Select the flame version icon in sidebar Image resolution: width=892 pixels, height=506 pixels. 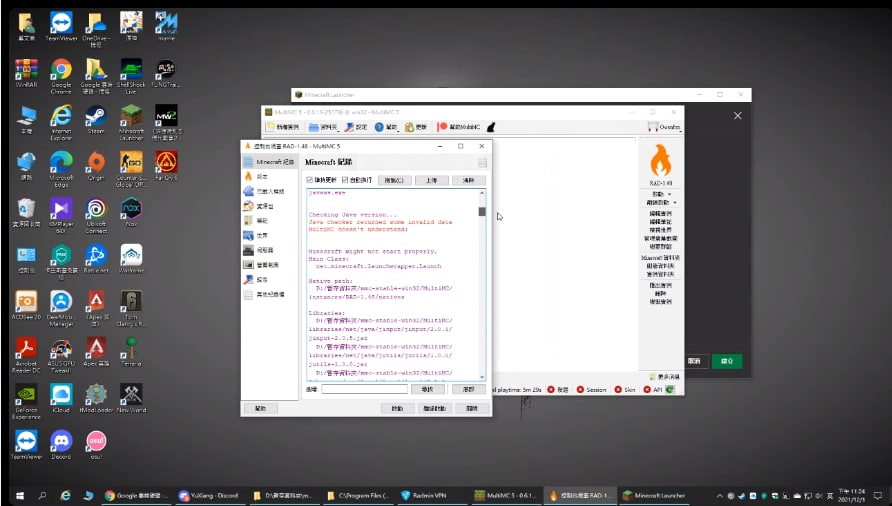click(x=249, y=175)
